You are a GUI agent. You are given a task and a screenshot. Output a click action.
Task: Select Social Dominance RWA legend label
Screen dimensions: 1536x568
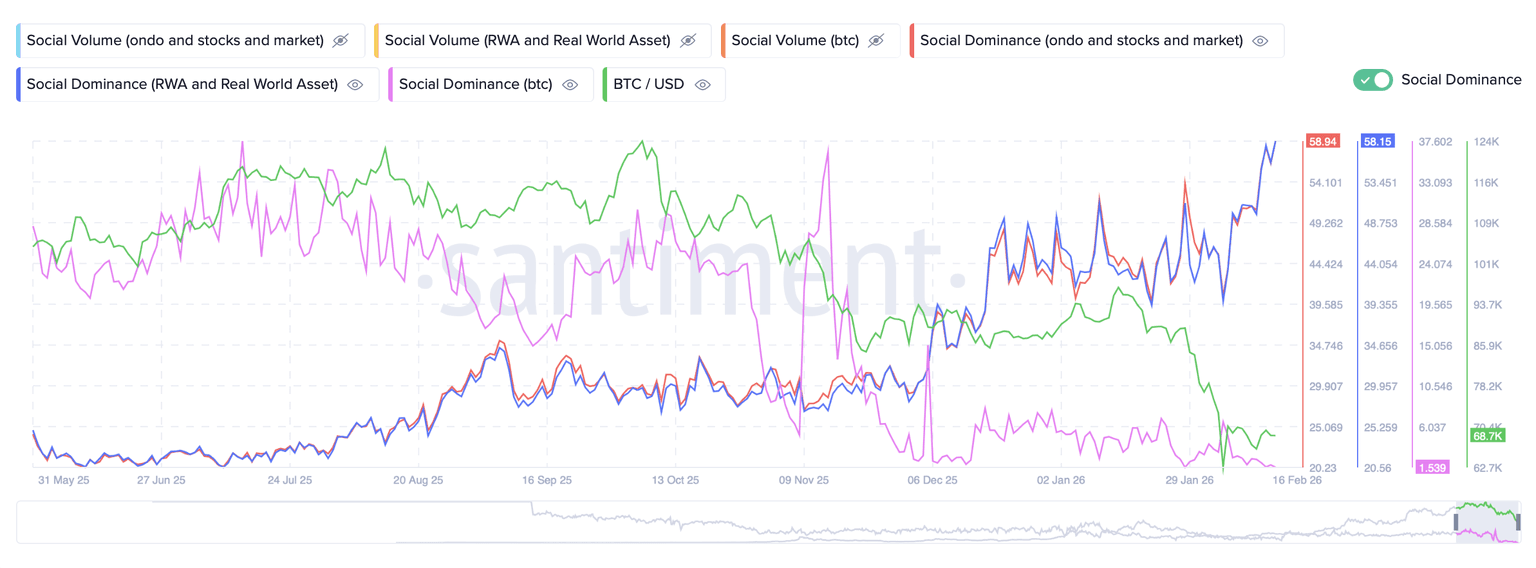pos(182,85)
